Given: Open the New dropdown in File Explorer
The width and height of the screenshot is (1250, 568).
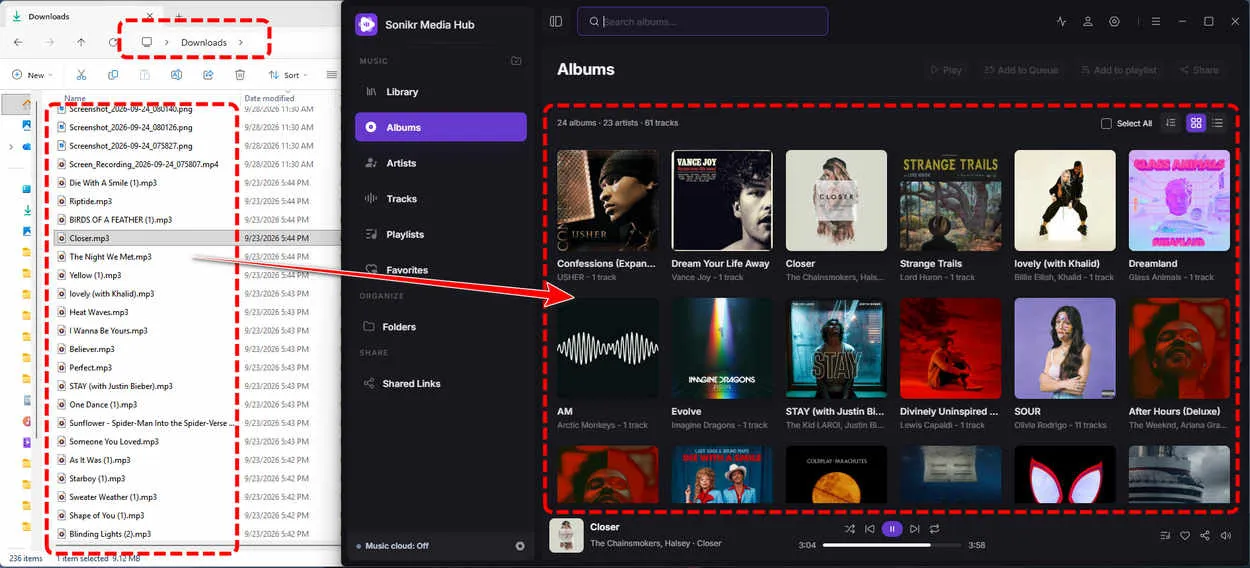Looking at the screenshot, I should coord(32,75).
